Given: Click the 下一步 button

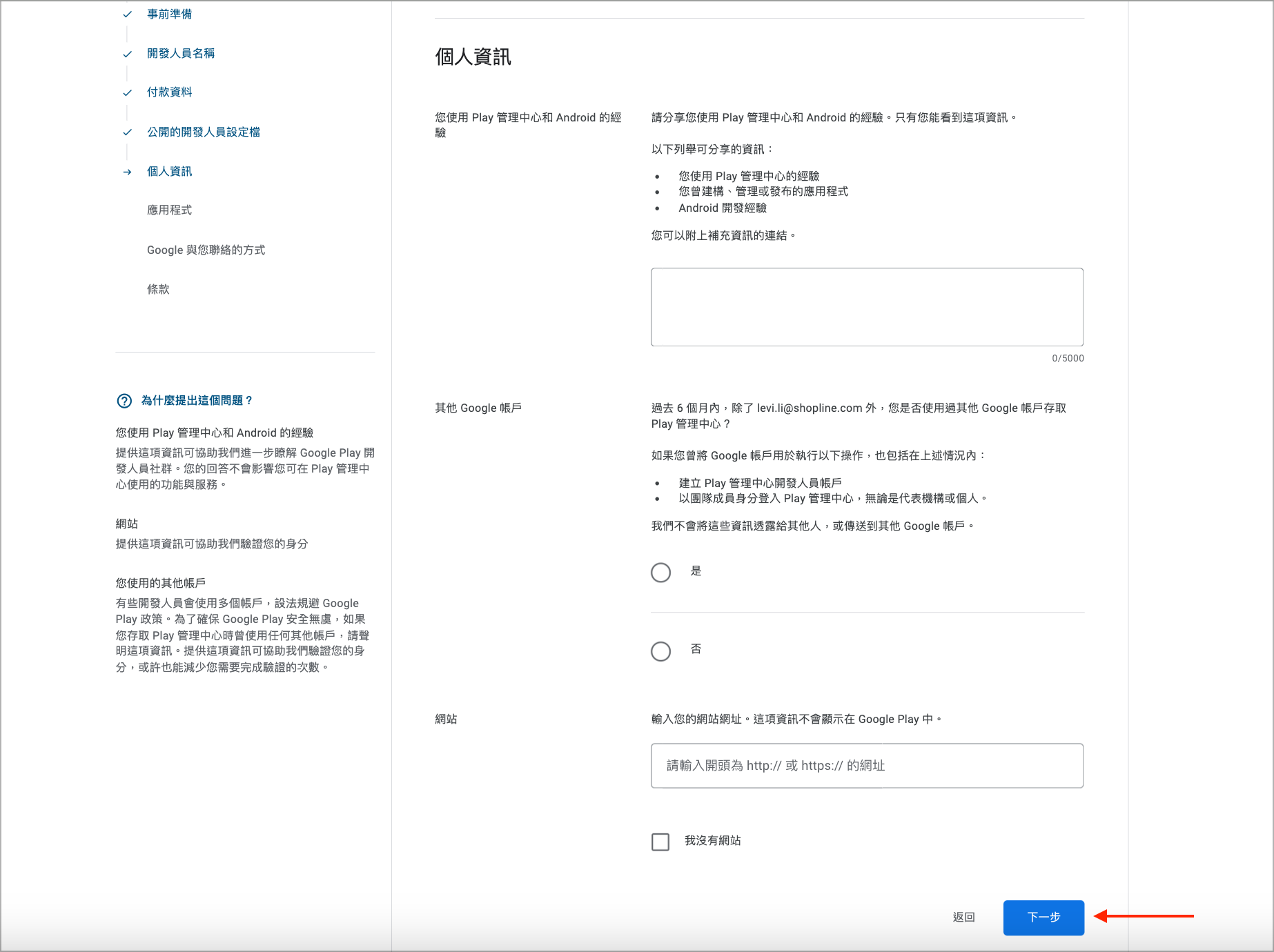Looking at the screenshot, I should [x=1043, y=918].
